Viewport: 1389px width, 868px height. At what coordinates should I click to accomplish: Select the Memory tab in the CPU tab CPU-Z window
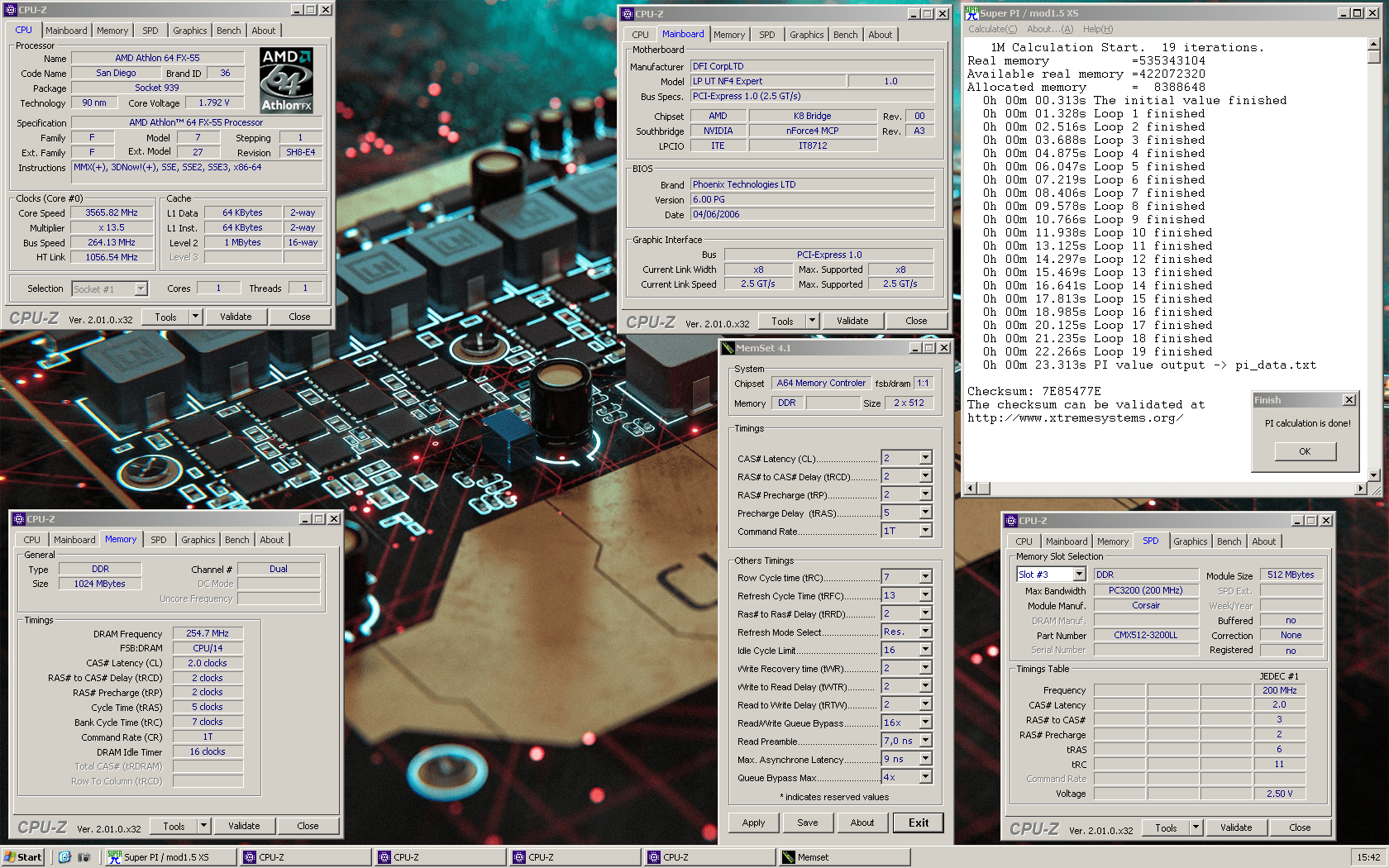(x=112, y=31)
